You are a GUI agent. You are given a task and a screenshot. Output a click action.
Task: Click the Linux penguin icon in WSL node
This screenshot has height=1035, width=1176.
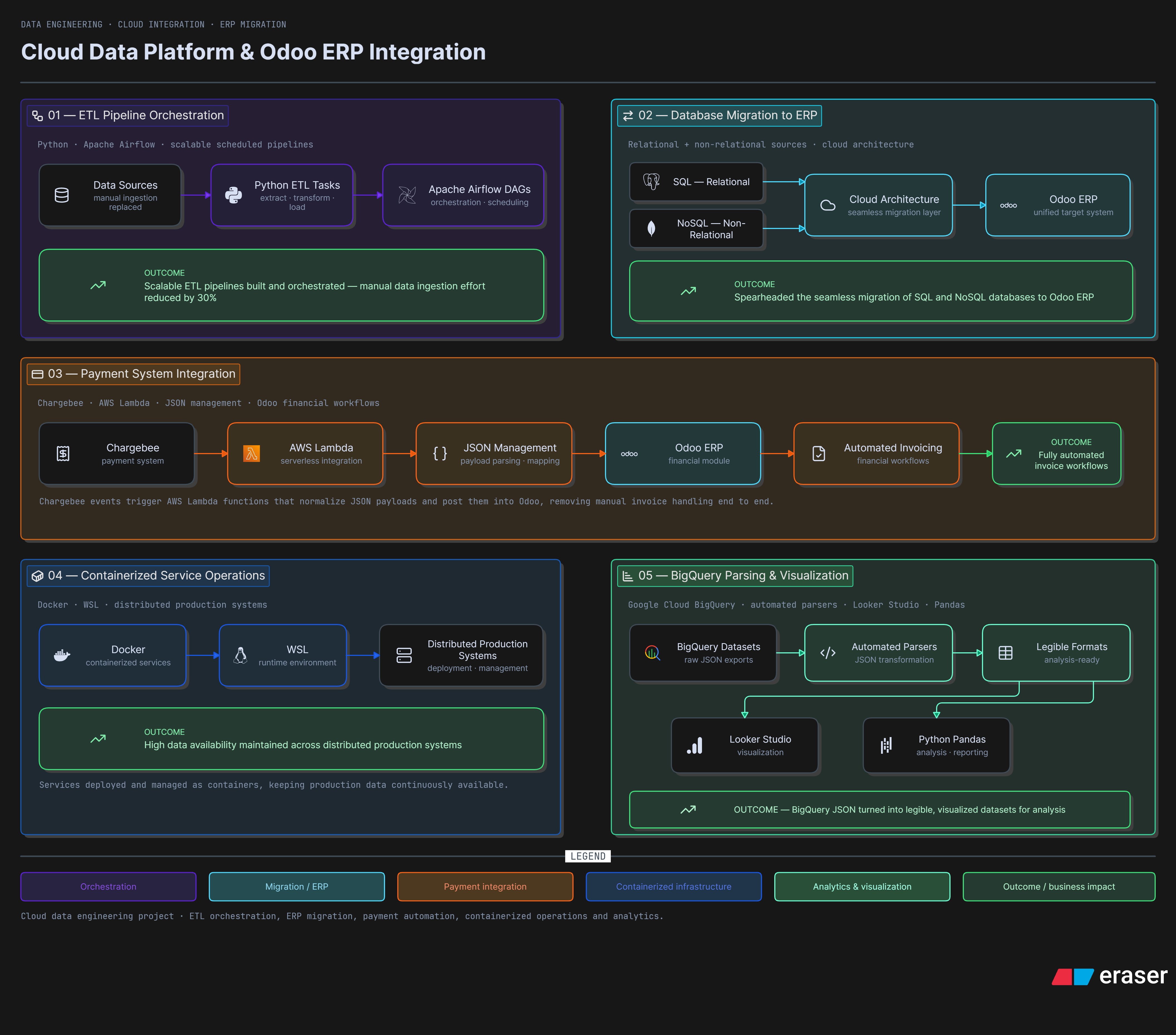[241, 655]
